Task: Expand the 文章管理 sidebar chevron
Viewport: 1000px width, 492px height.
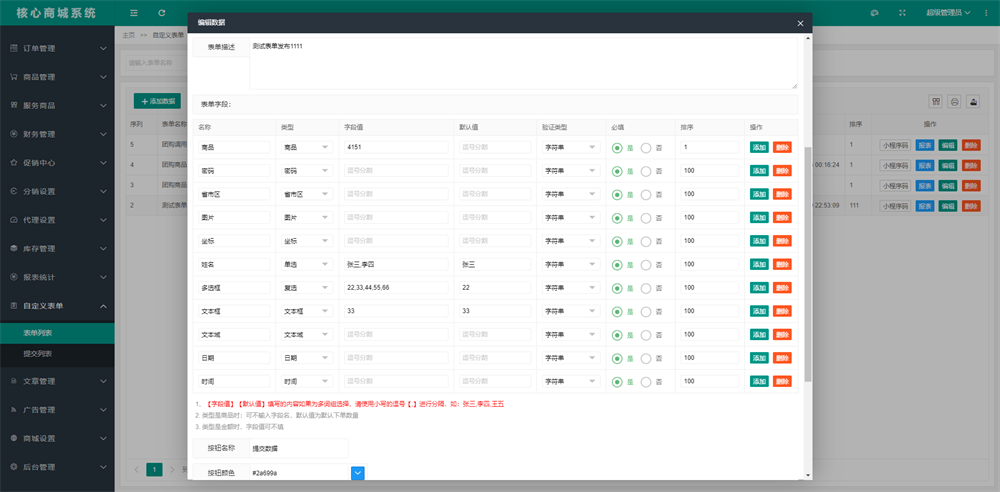Action: coord(103,382)
